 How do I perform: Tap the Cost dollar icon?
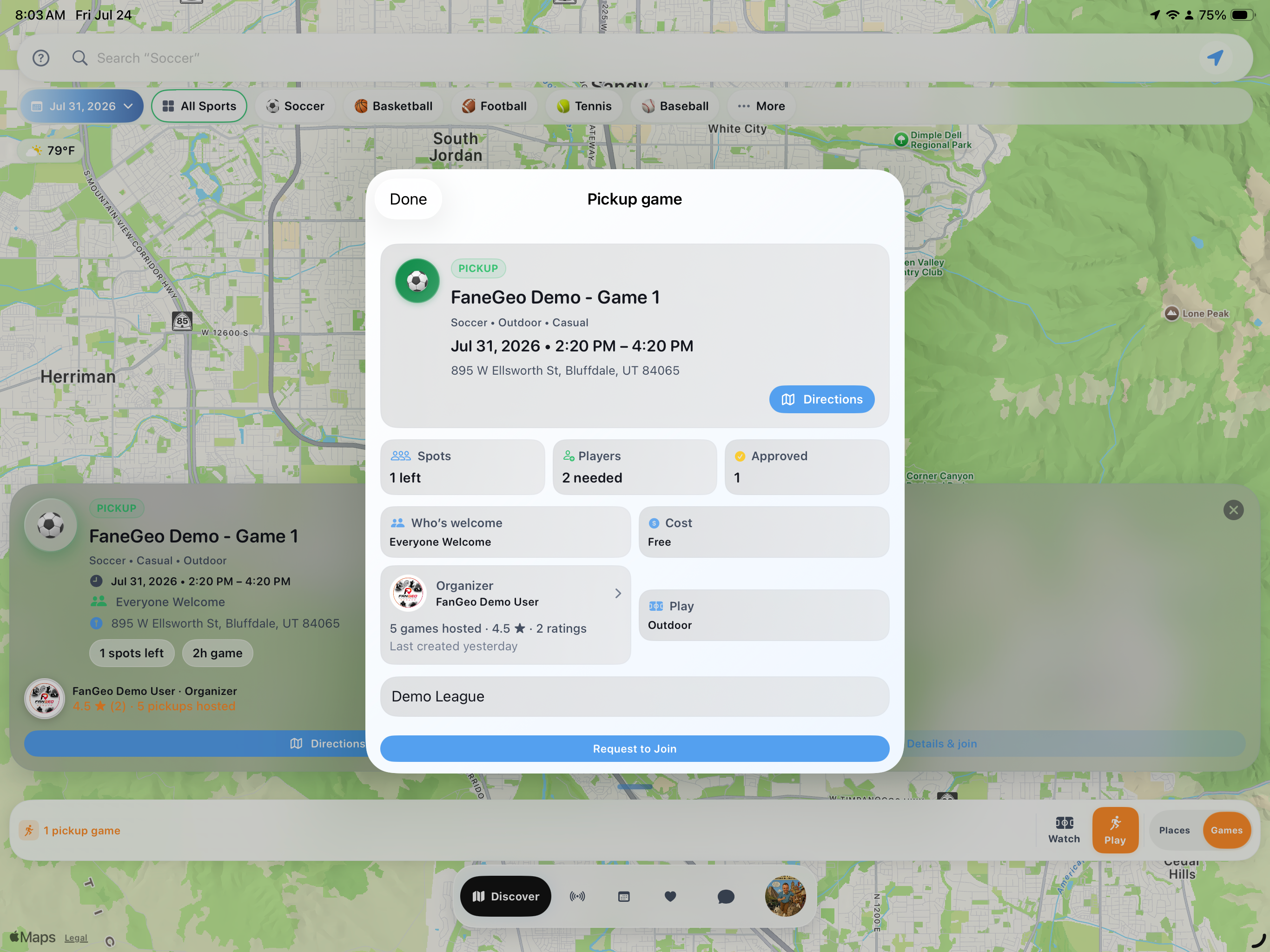tap(654, 523)
